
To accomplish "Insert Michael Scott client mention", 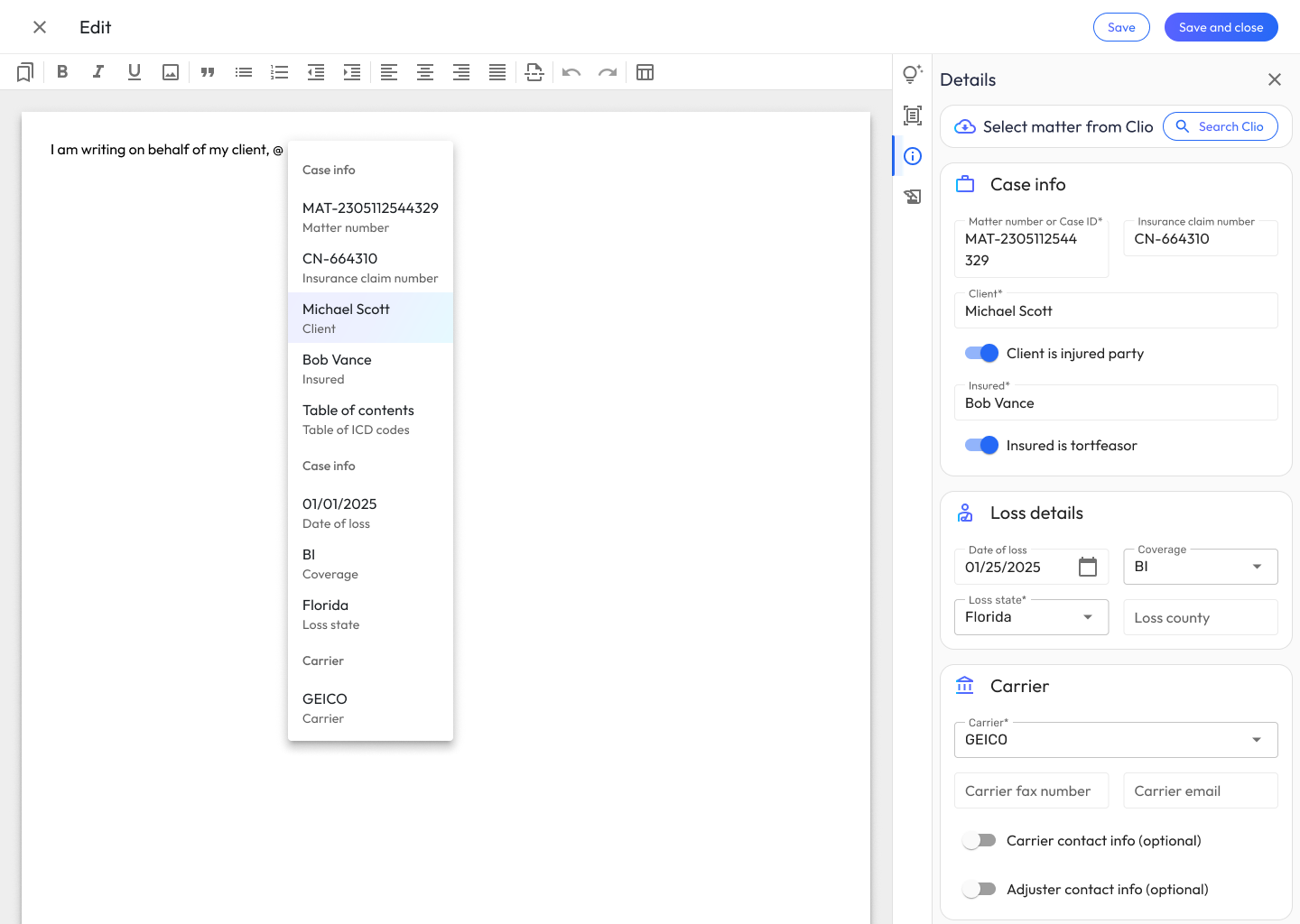I will click(x=370, y=318).
